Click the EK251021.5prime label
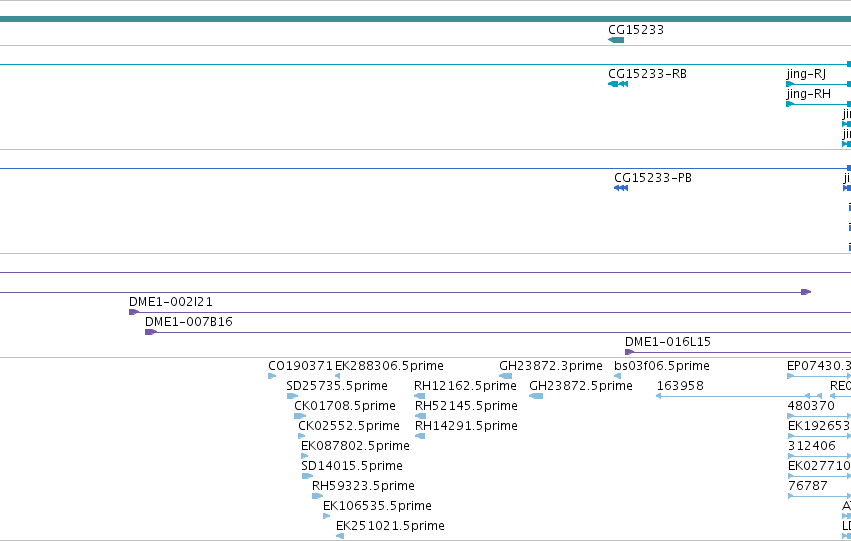The image size is (851, 541). click(390, 526)
